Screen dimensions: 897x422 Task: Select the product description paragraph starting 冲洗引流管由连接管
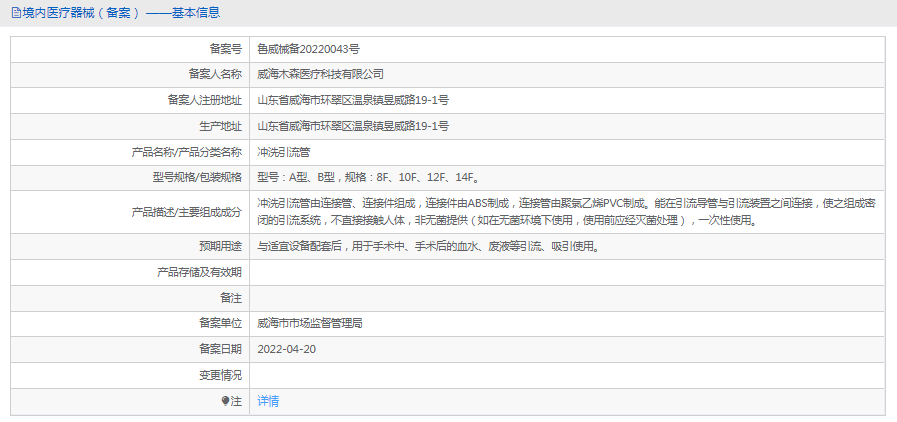coord(567,212)
